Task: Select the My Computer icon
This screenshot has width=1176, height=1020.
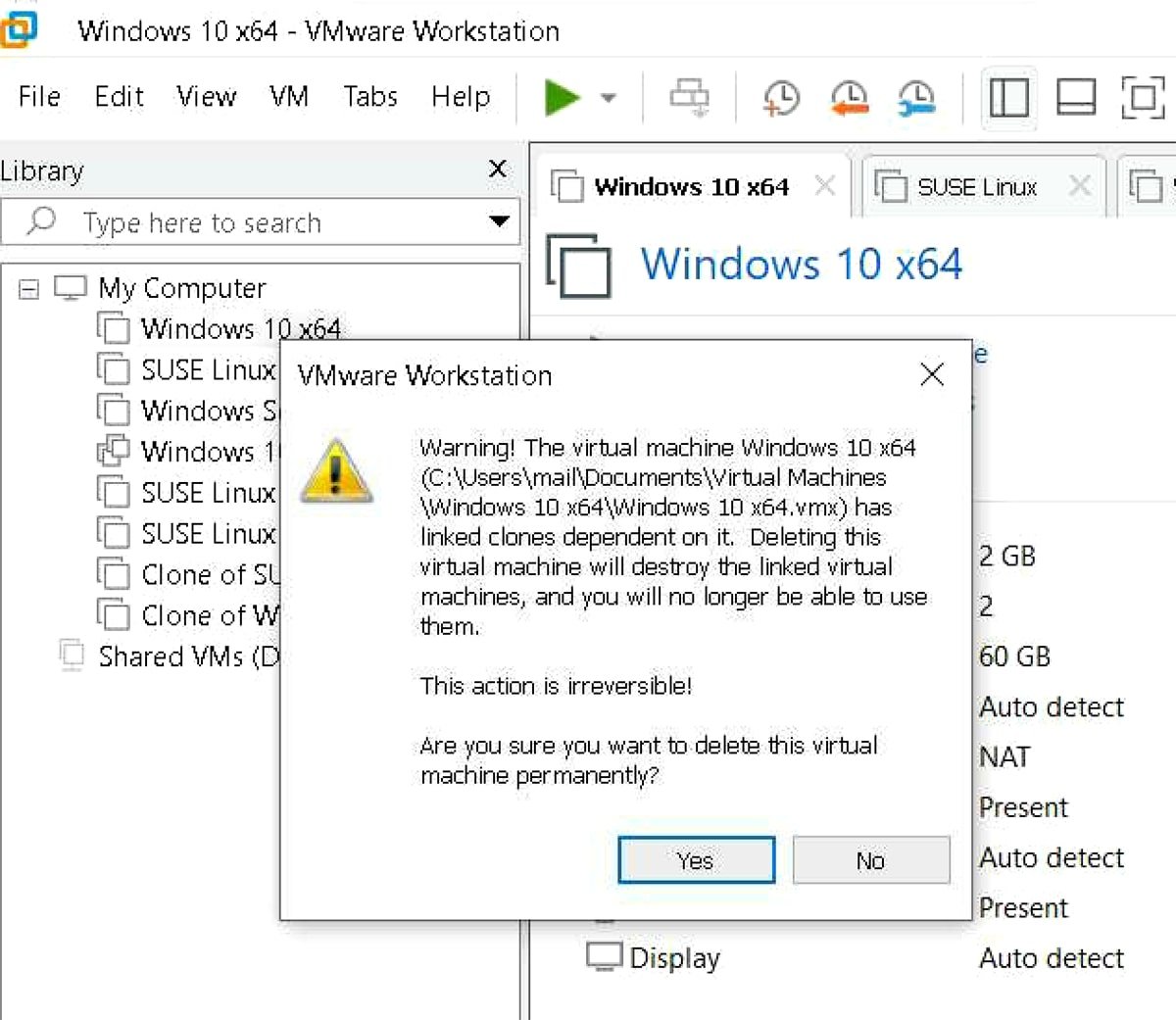Action: (x=69, y=287)
